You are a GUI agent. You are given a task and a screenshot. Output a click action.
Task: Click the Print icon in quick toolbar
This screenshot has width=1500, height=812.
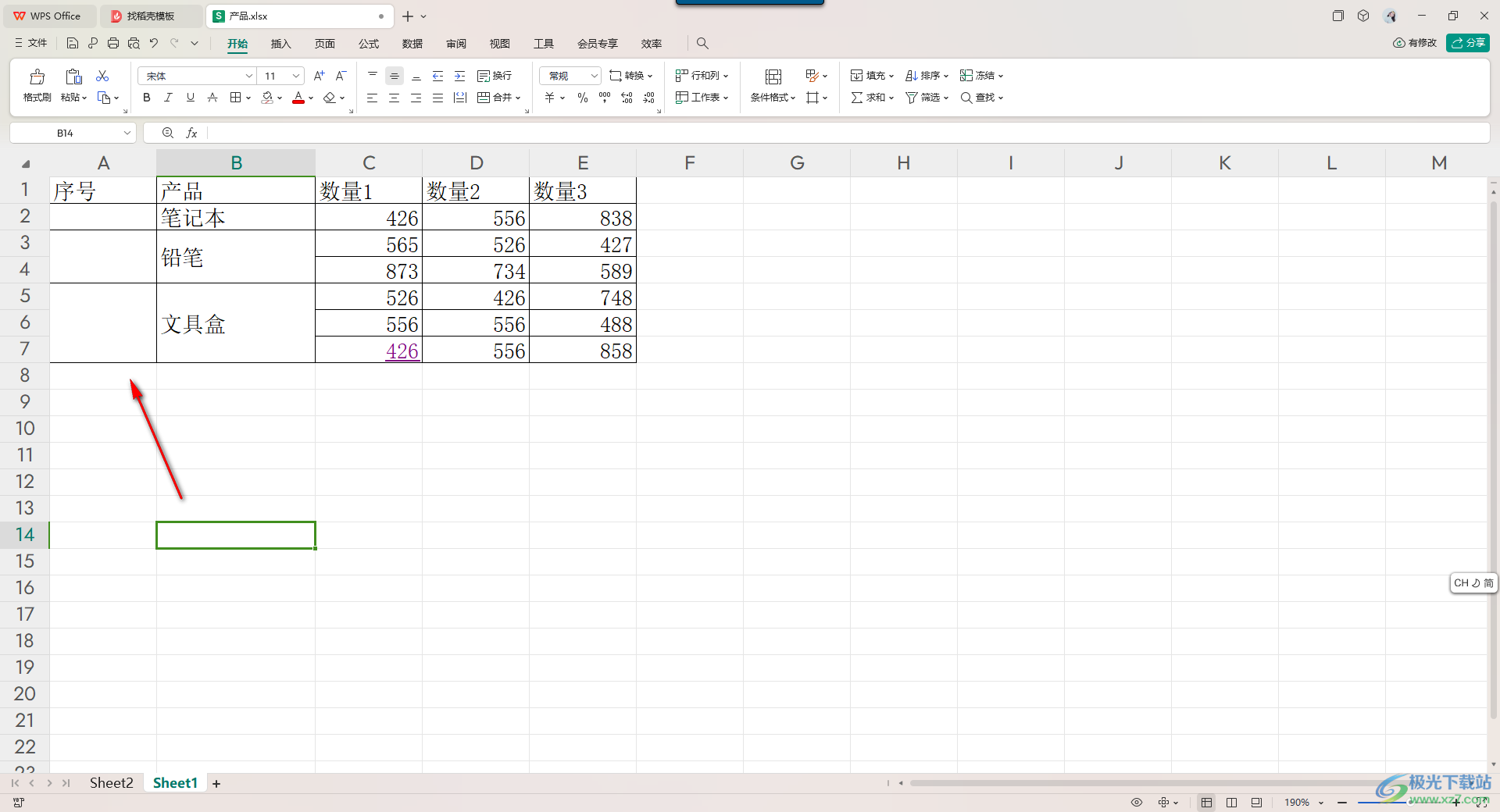tap(113, 43)
